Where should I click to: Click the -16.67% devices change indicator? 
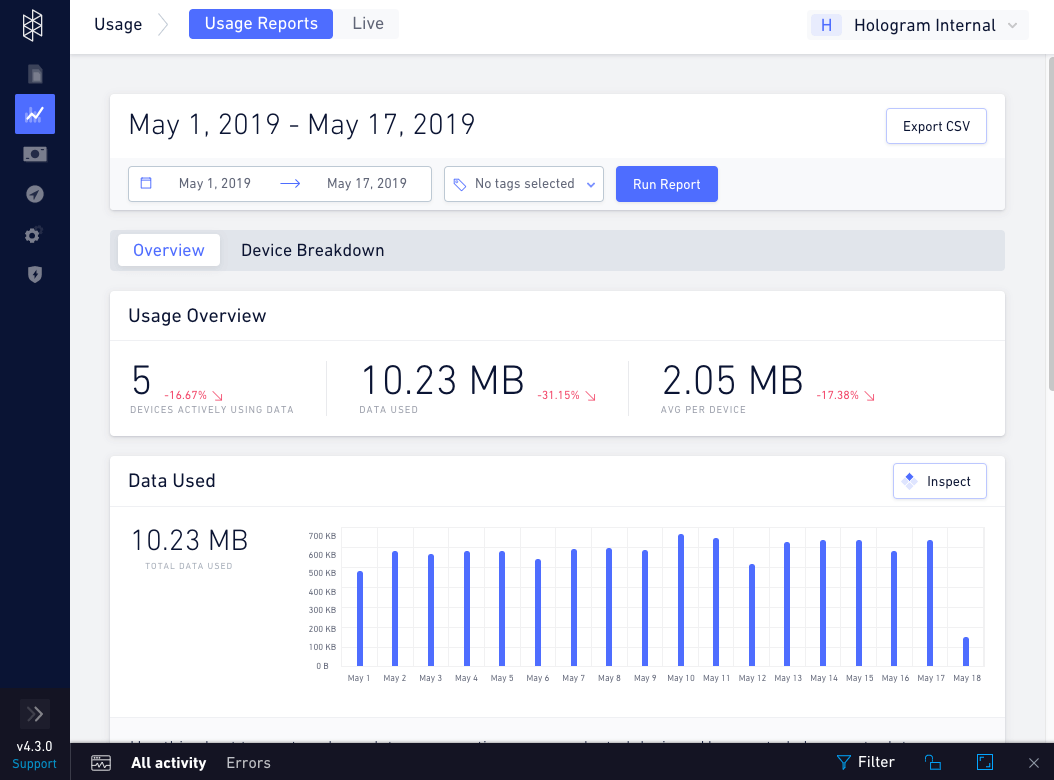click(x=194, y=395)
